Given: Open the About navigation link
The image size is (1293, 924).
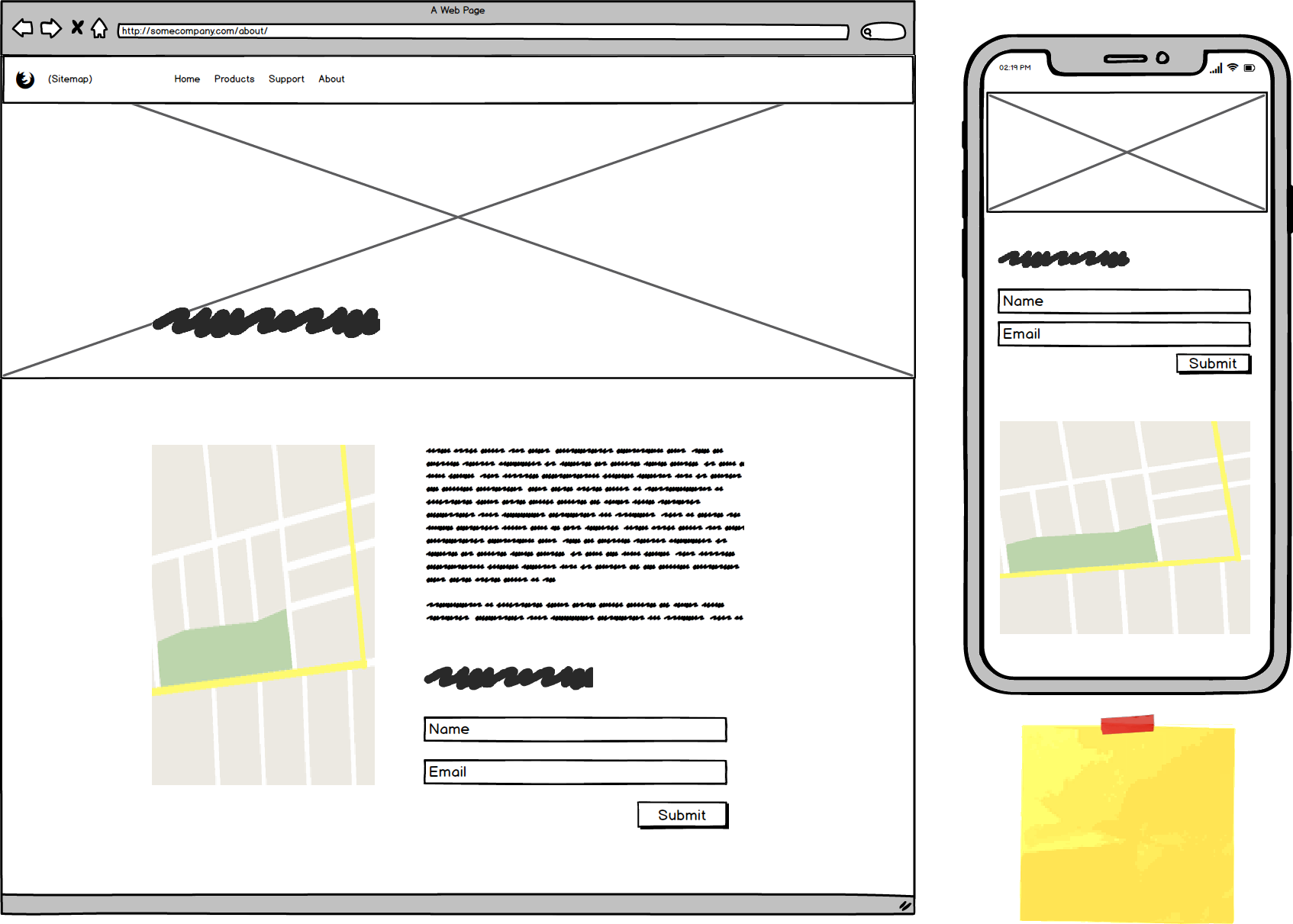Looking at the screenshot, I should click(x=331, y=79).
